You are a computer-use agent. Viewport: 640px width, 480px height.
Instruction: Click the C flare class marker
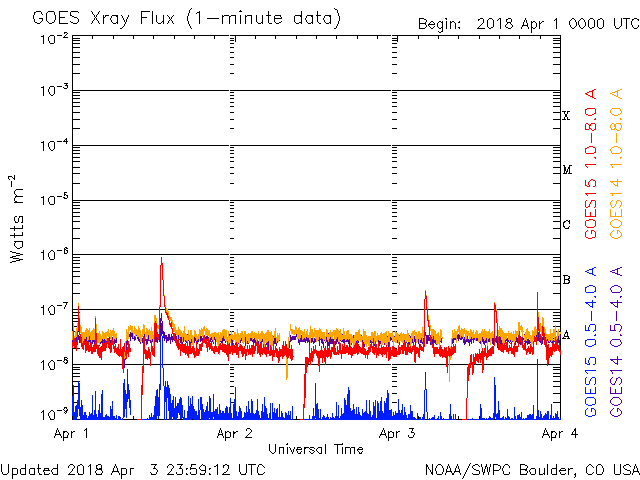[566, 225]
